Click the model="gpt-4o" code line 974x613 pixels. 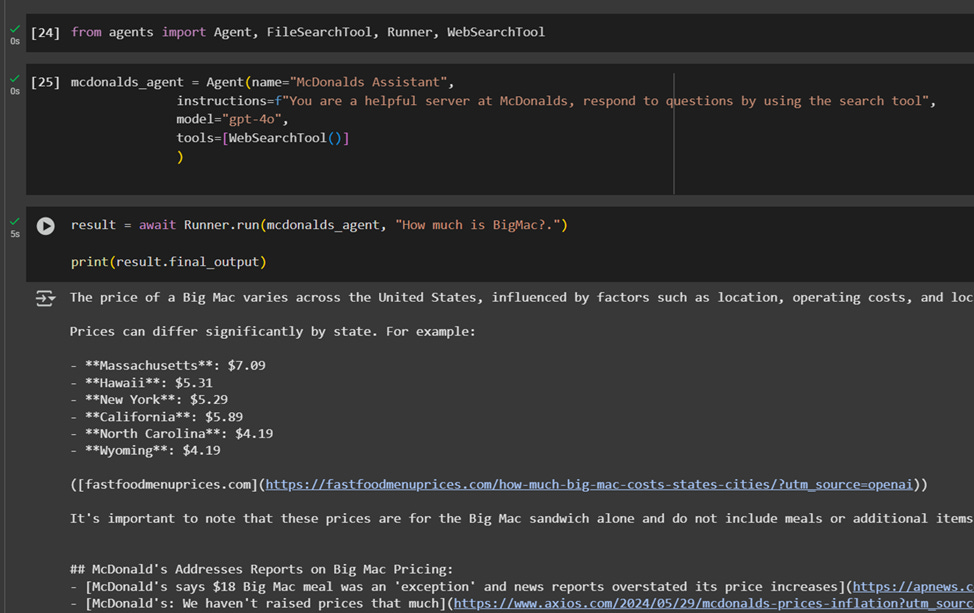[232, 119]
